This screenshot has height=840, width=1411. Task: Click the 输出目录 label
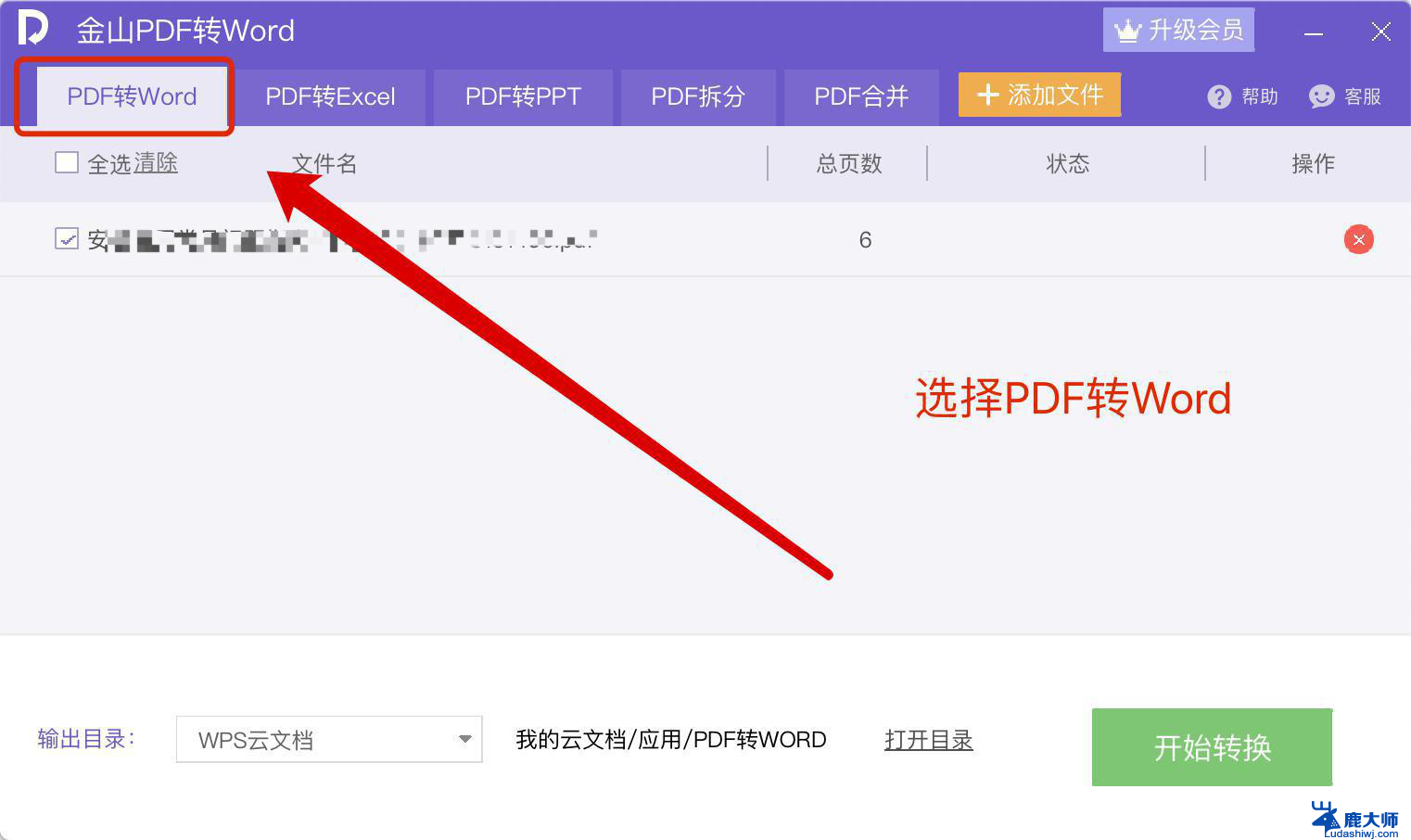click(85, 739)
